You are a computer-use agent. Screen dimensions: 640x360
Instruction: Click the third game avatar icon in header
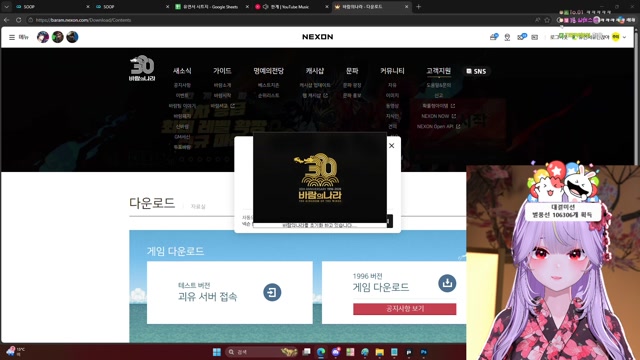72,37
